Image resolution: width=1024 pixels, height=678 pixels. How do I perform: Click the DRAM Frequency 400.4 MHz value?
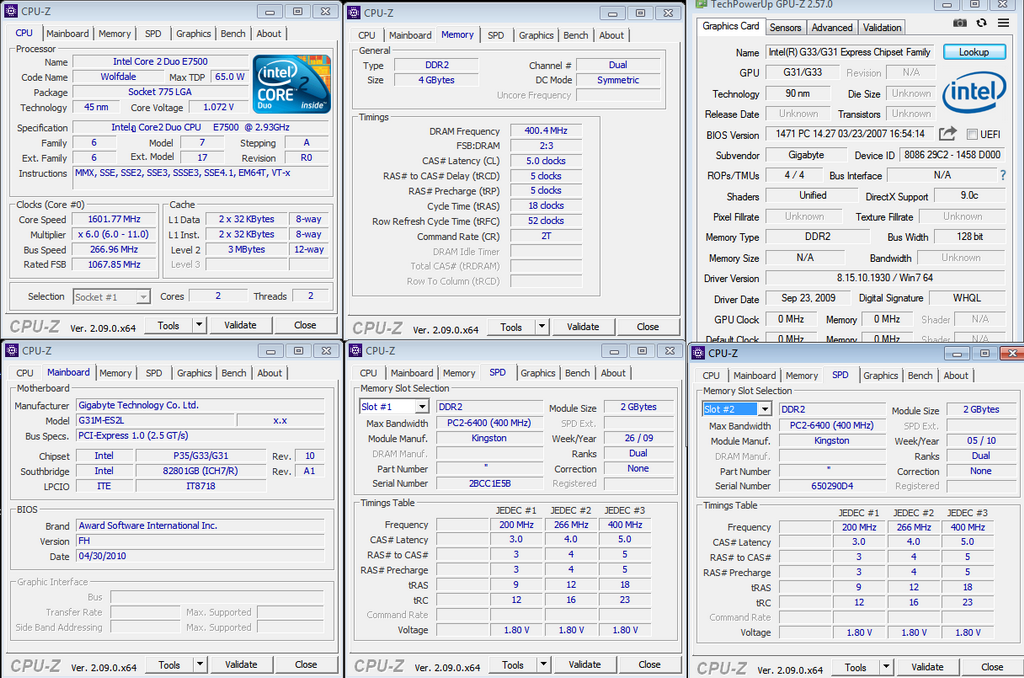(x=545, y=131)
